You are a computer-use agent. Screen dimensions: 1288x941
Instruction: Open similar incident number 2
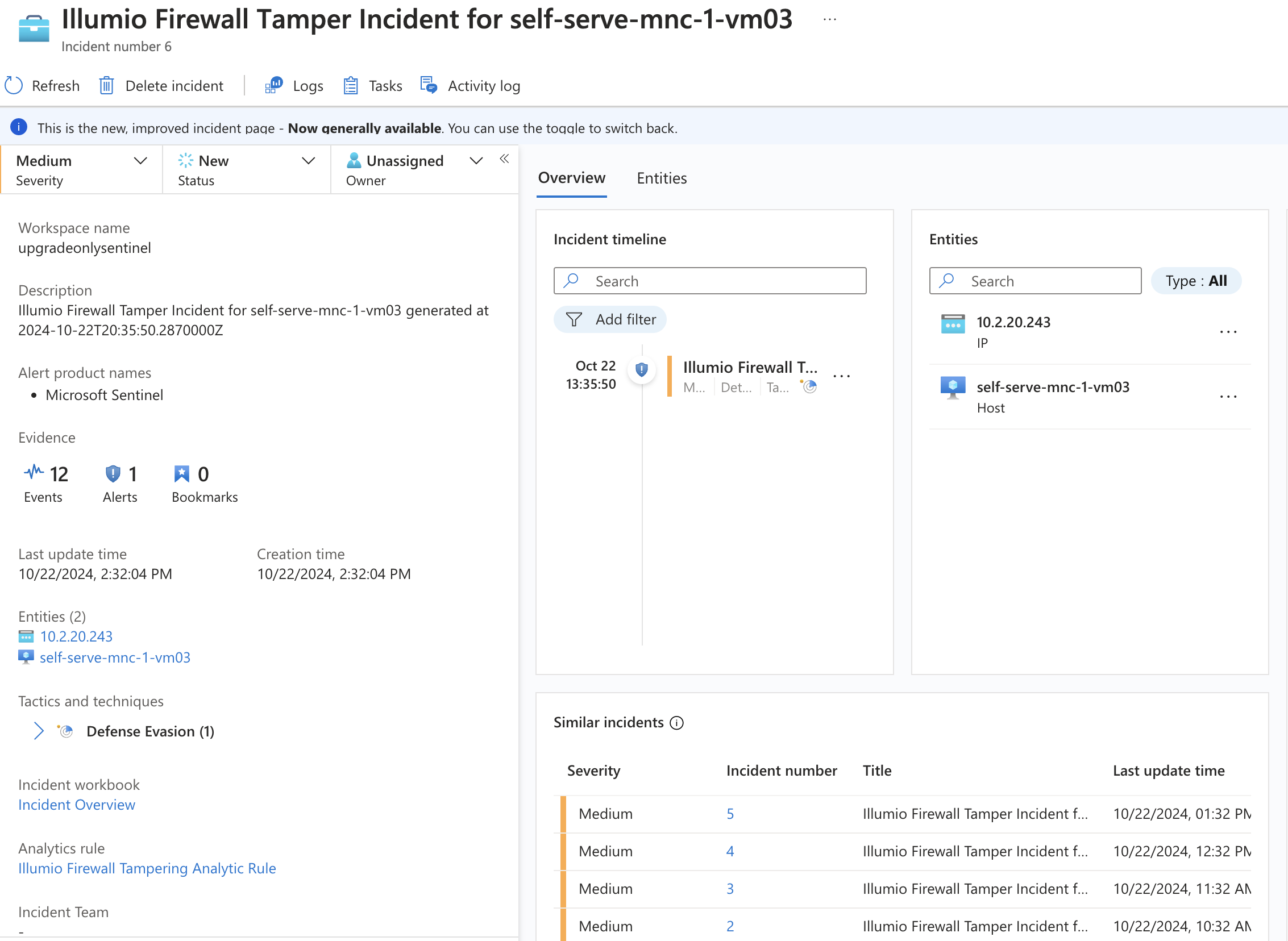coord(730,927)
